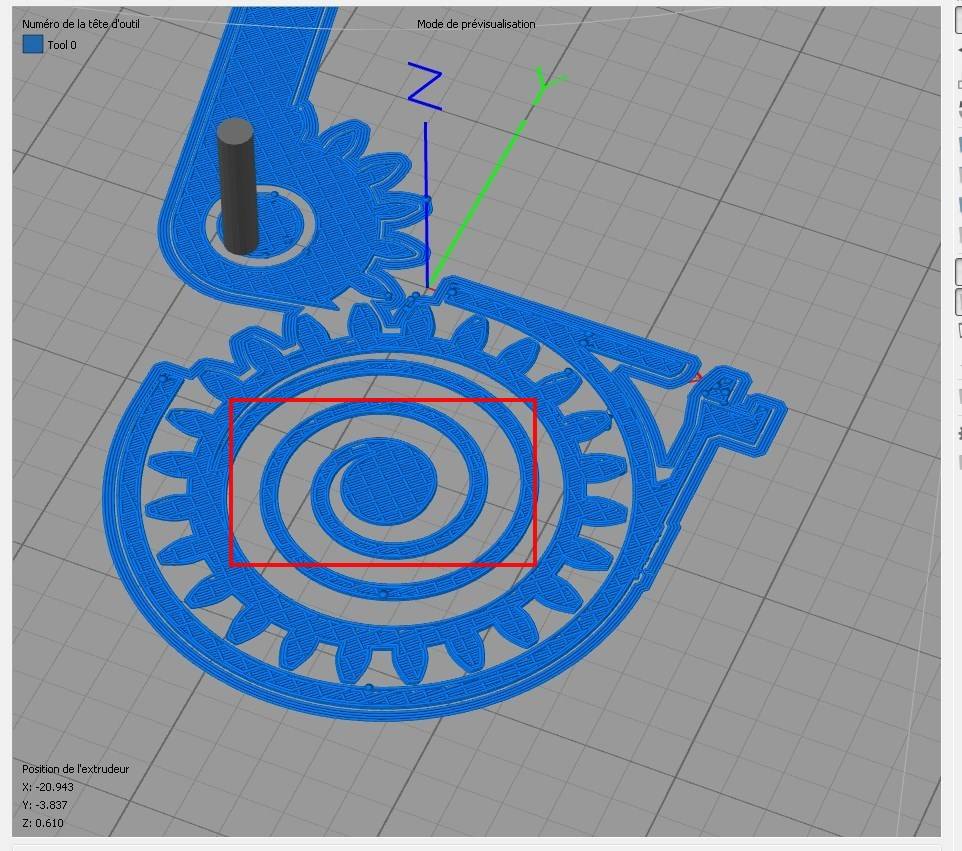962x851 pixels.
Task: Click the X: -20.943 coordinate value
Action: tap(48, 787)
